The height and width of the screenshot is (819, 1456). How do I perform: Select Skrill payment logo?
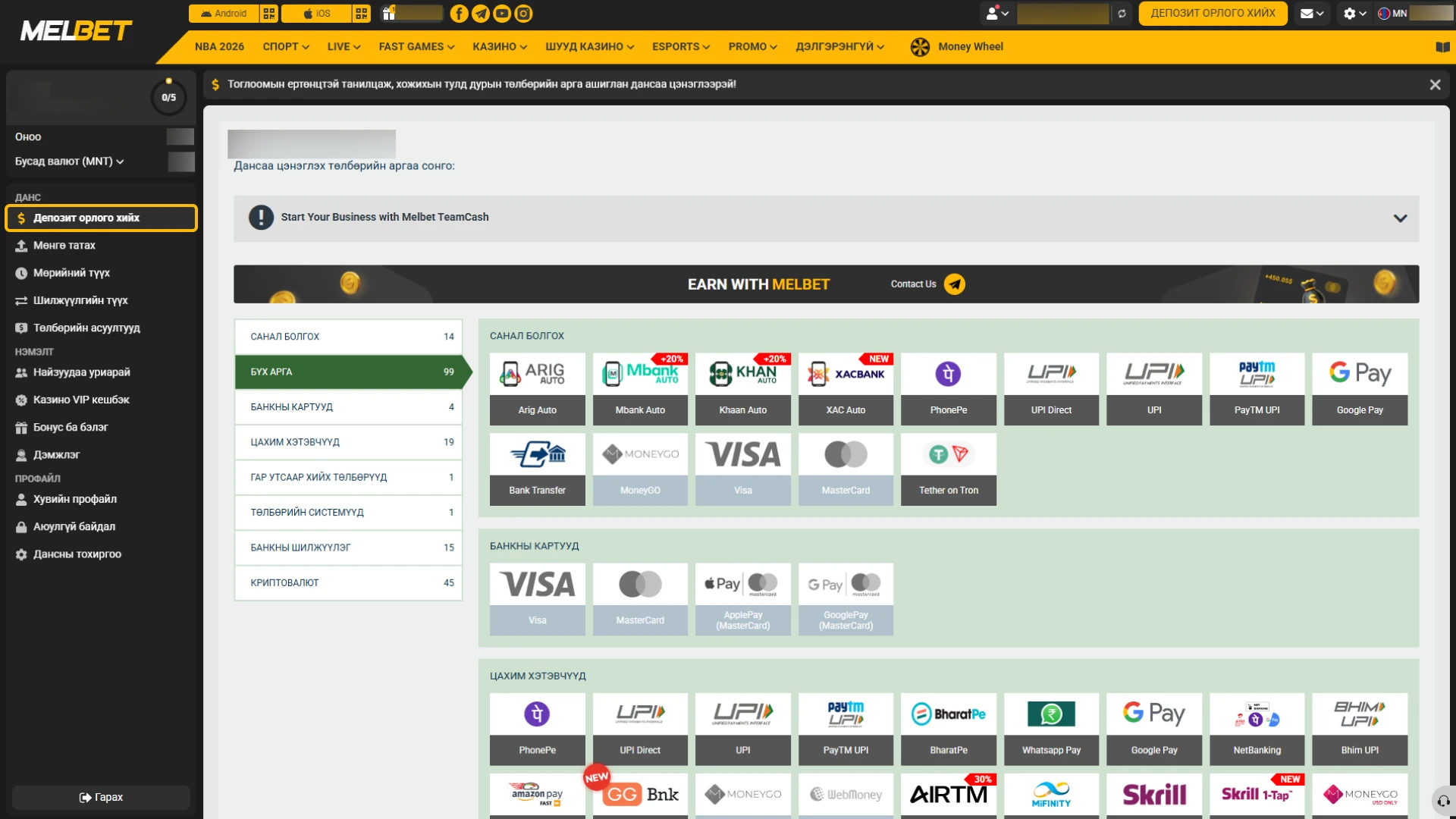1154,795
